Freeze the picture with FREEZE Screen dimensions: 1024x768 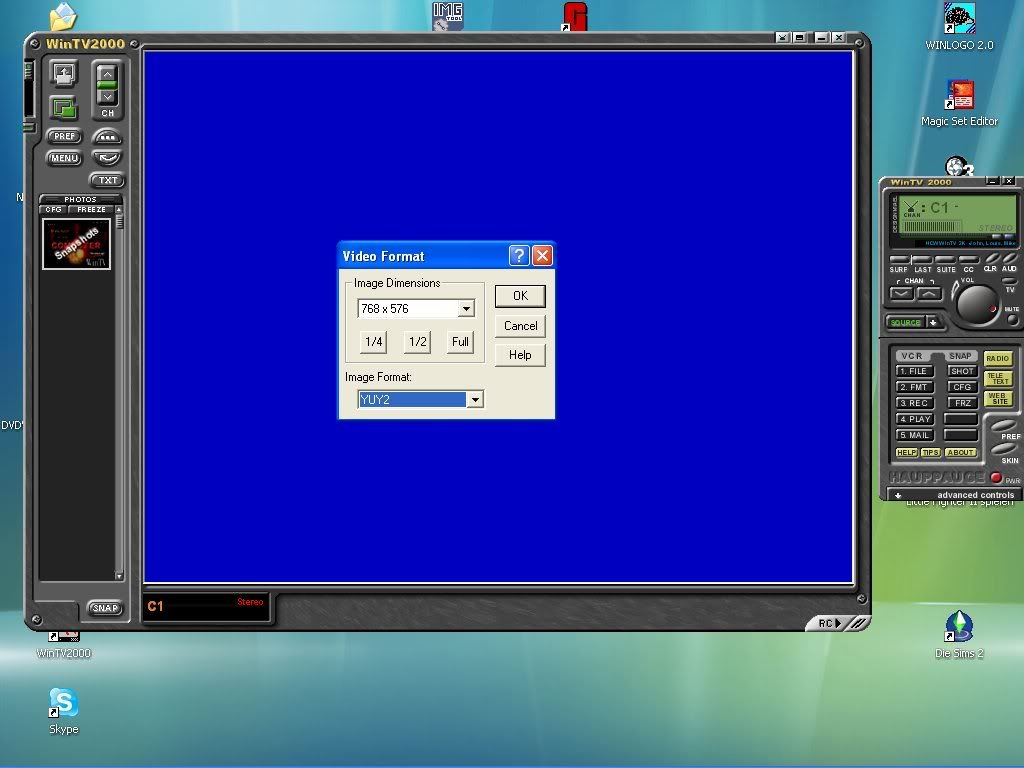[91, 210]
